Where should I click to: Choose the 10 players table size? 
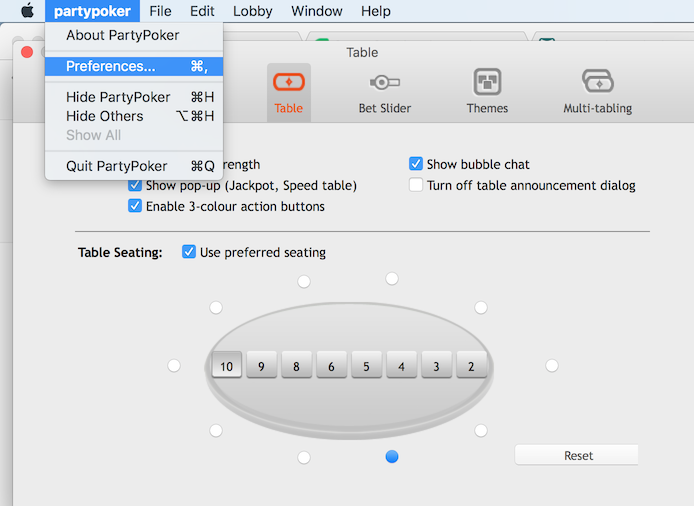tap(227, 365)
